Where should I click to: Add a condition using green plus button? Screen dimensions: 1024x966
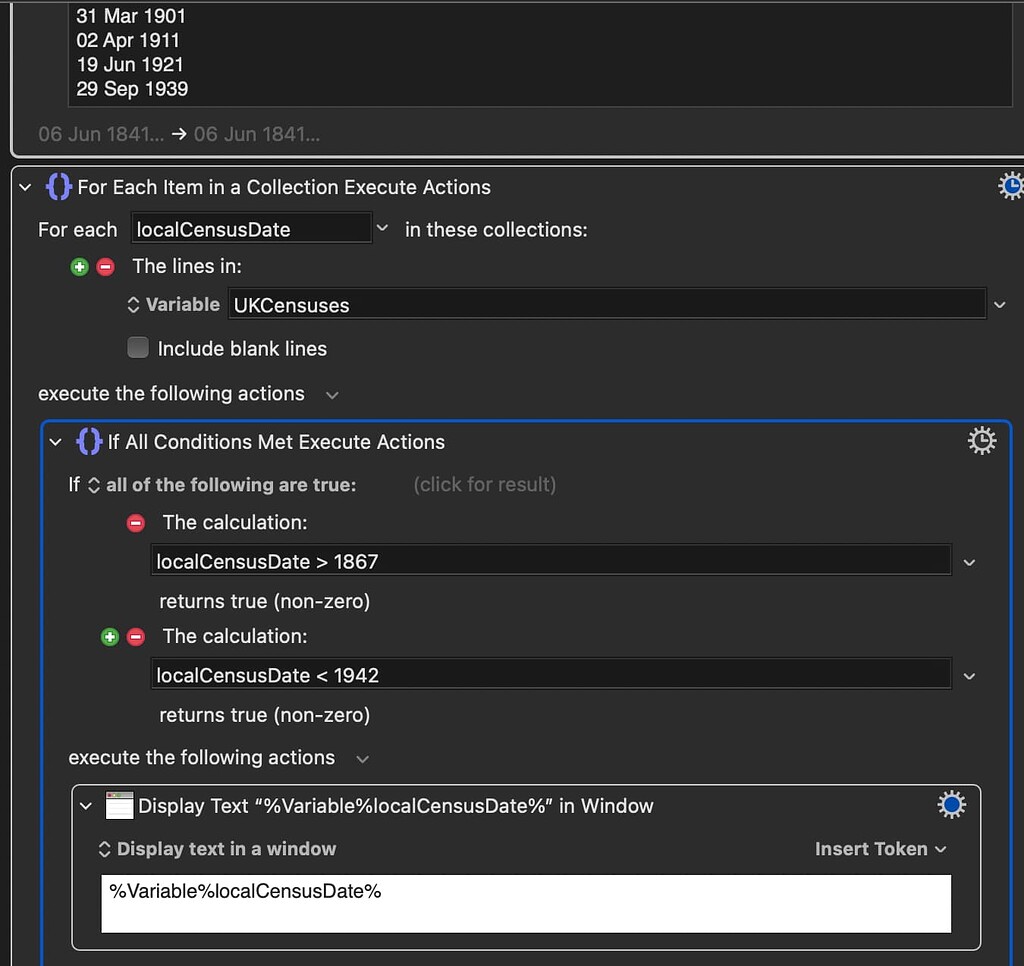pyautogui.click(x=110, y=637)
